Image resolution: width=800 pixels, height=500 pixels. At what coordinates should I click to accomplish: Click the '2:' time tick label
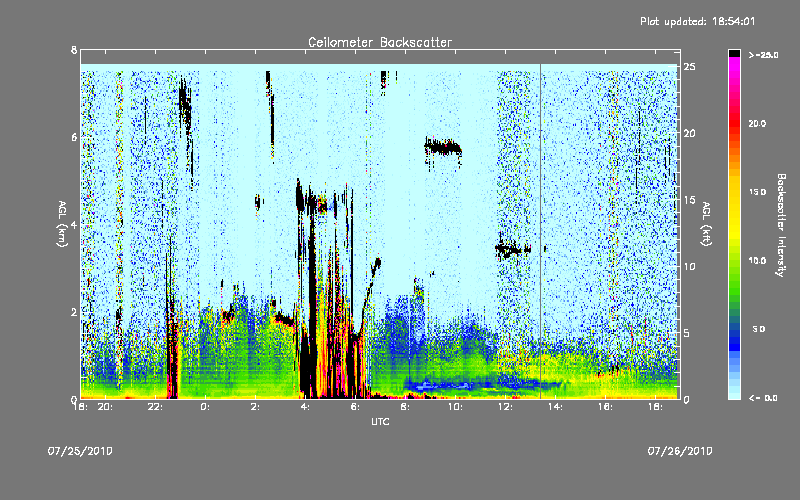[255, 407]
